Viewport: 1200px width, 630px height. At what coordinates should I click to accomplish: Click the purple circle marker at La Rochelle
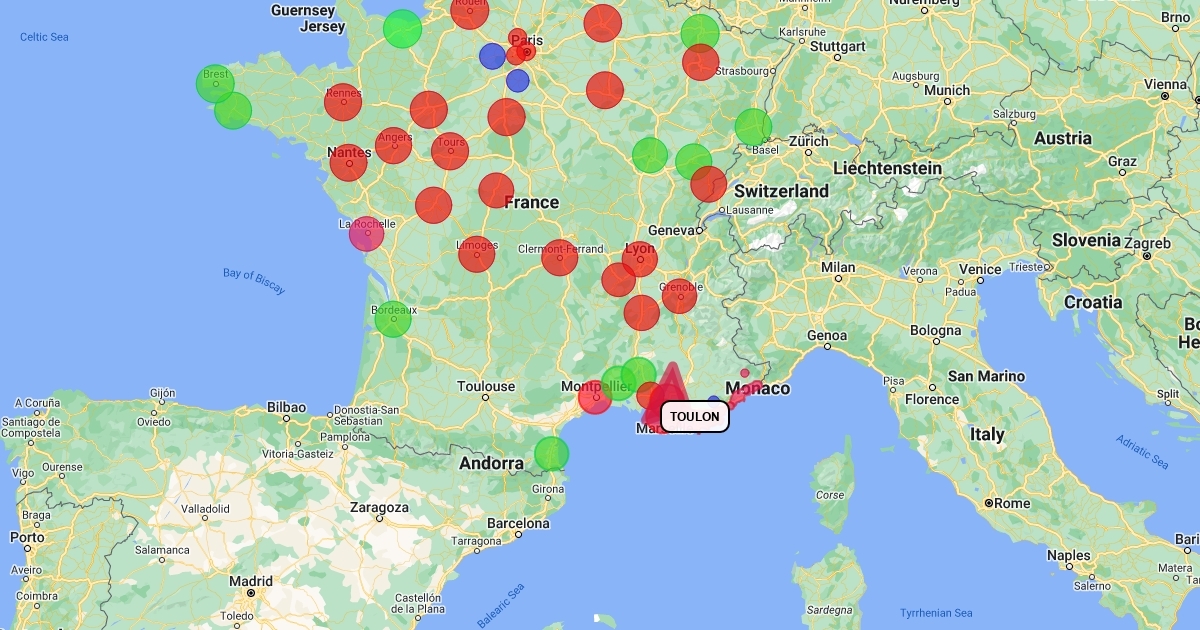tap(366, 233)
